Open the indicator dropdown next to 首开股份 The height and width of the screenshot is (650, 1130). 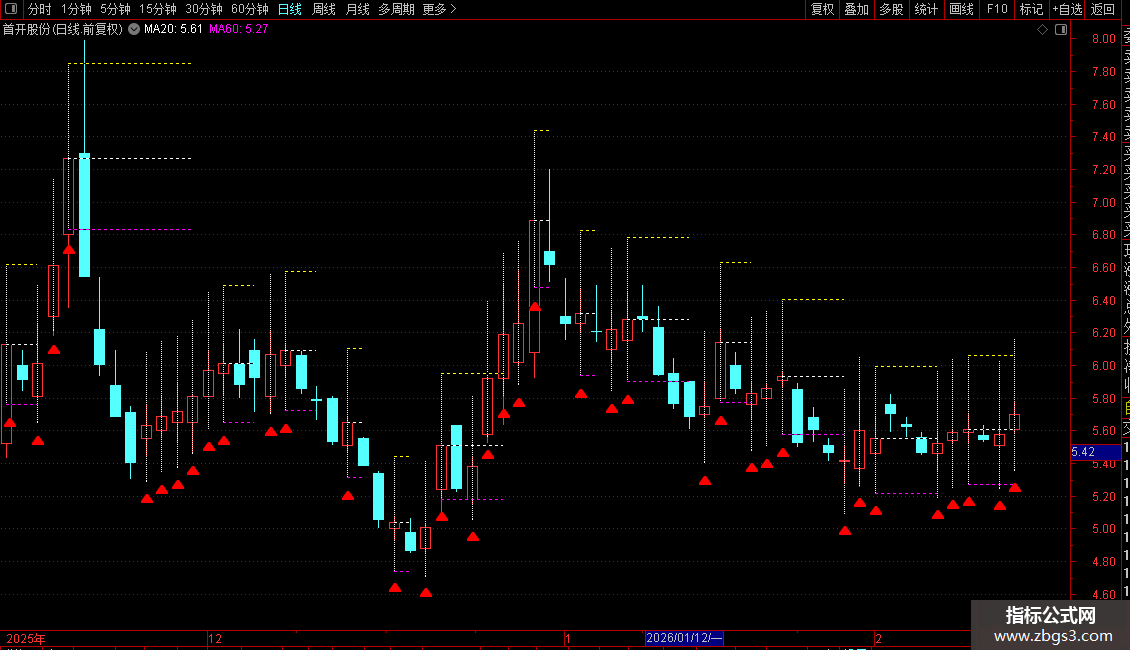[134, 29]
